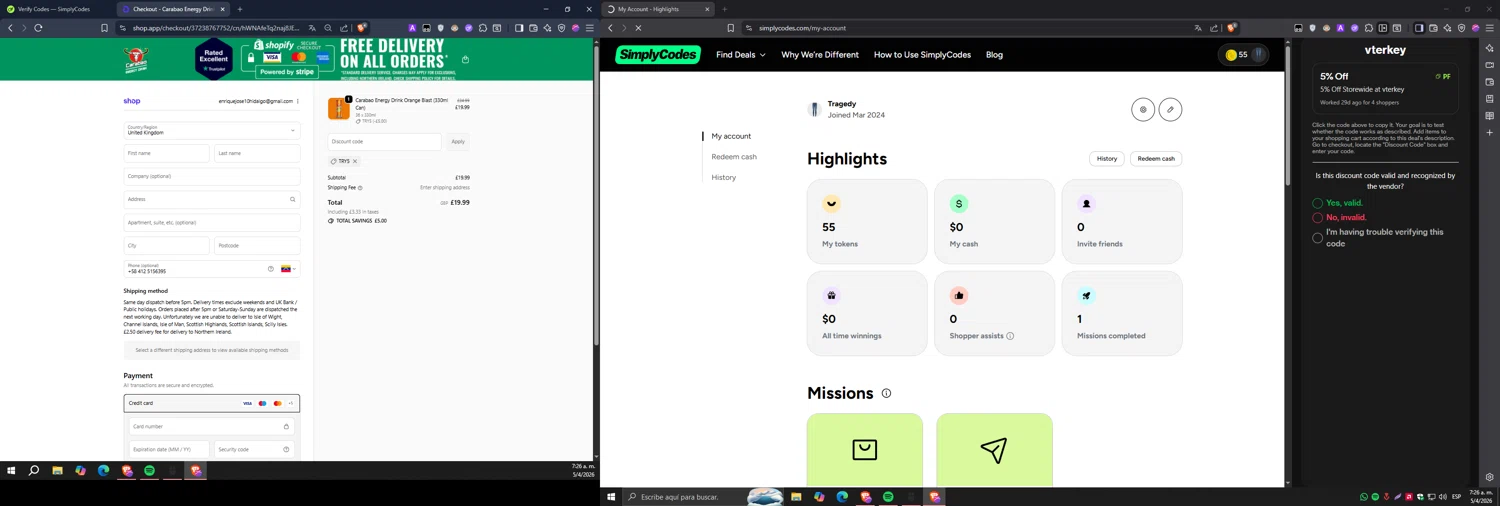Image resolution: width=1500 pixels, height=506 pixels.
Task: Select 'Redeem cash' in left sidebar
Action: [x=734, y=157]
